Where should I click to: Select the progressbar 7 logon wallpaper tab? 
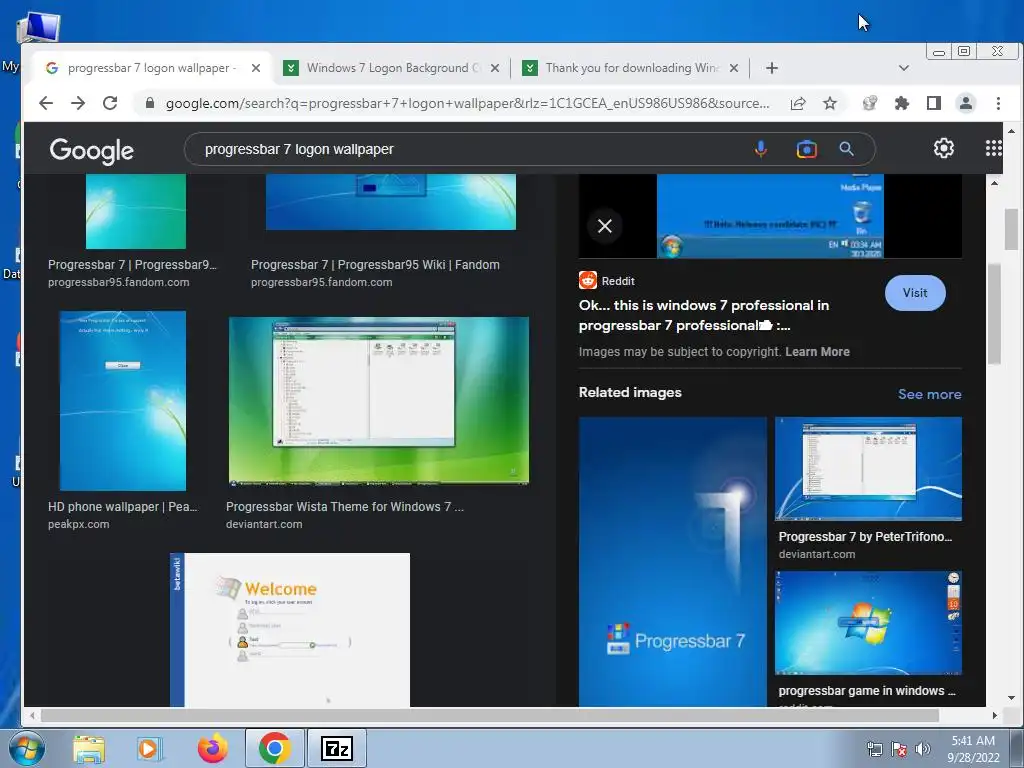point(150,68)
